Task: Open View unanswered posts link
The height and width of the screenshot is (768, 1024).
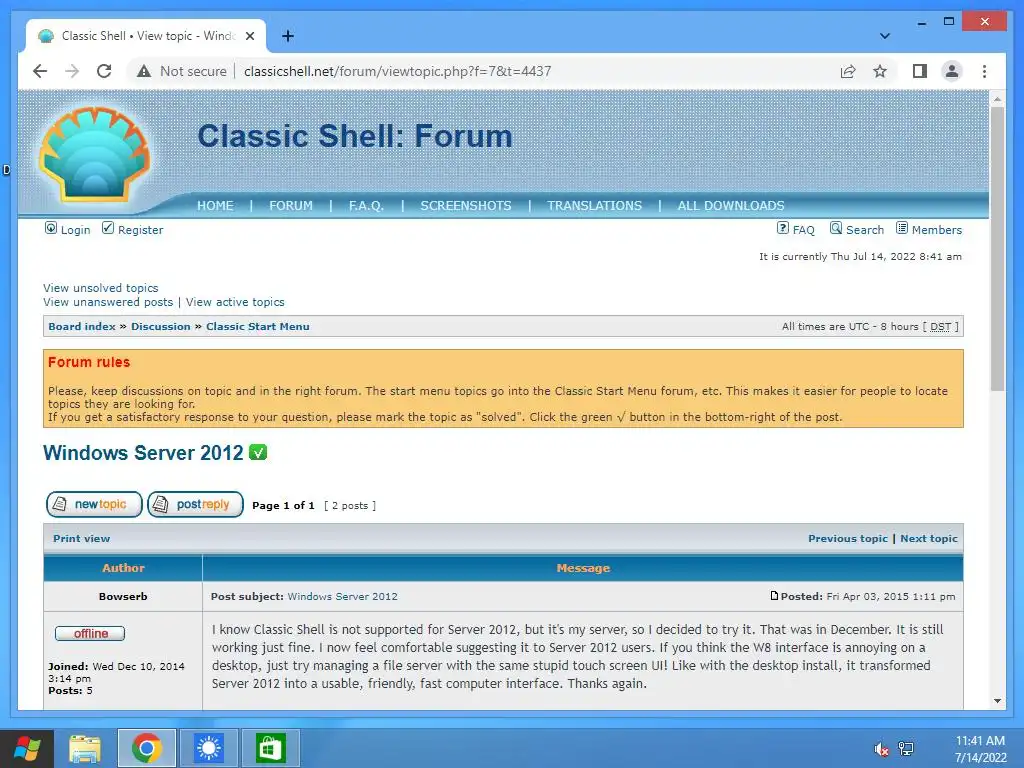Action: (108, 302)
